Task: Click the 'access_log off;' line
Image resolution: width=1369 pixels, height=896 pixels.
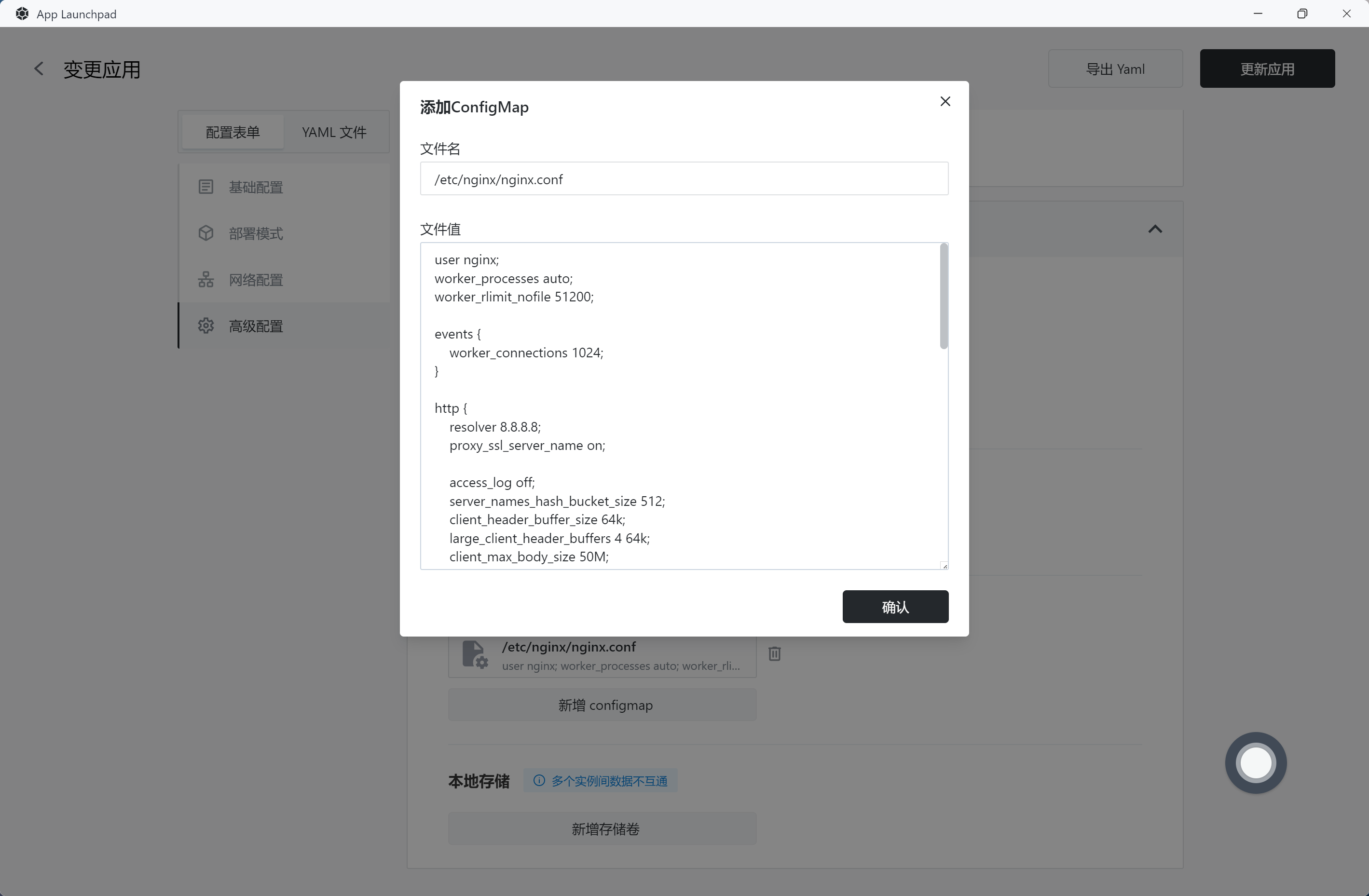Action: pyautogui.click(x=492, y=483)
